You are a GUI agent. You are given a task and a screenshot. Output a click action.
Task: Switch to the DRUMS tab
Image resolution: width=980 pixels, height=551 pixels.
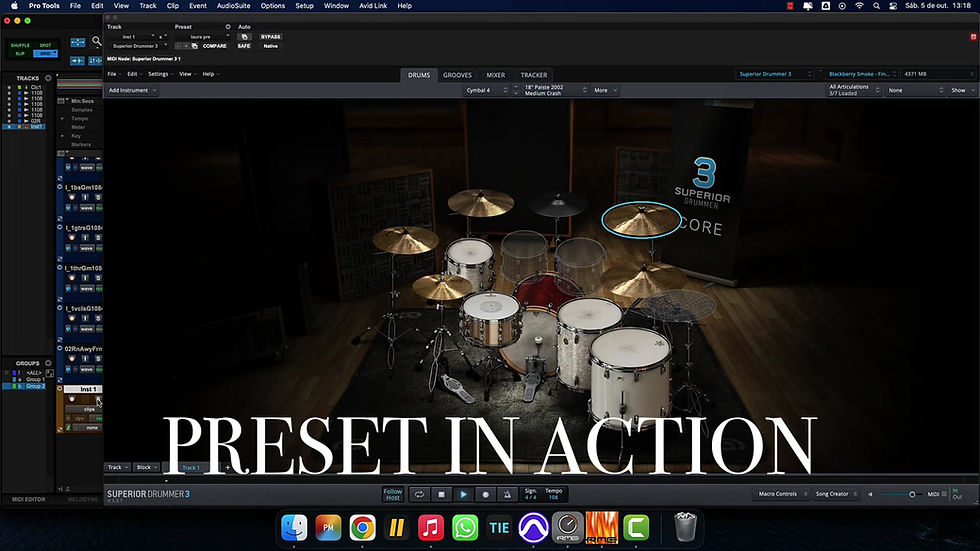click(419, 75)
